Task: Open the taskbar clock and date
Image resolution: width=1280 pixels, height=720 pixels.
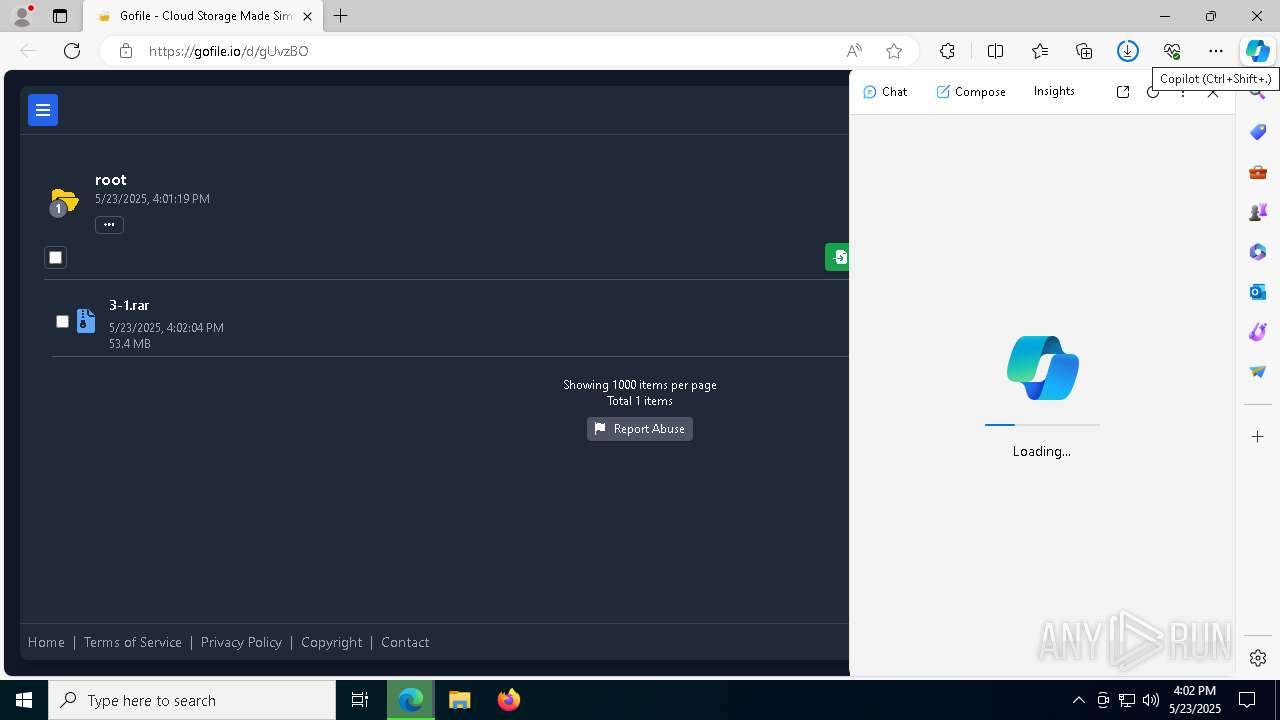Action: (1194, 700)
